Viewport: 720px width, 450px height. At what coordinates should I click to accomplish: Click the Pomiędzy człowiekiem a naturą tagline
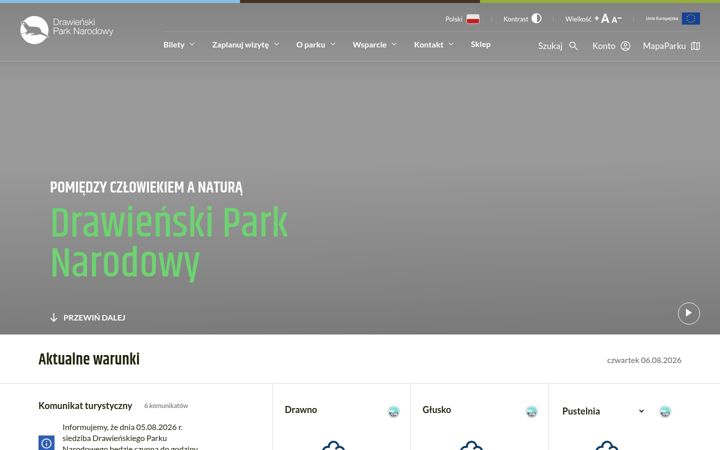point(146,187)
